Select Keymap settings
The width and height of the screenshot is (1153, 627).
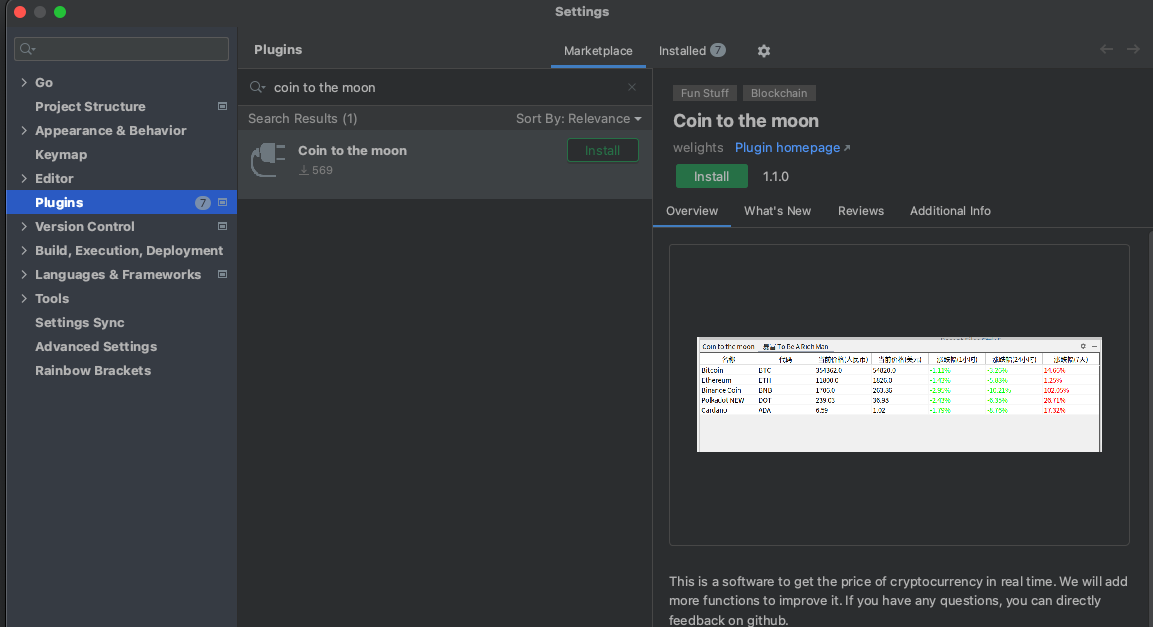point(61,154)
